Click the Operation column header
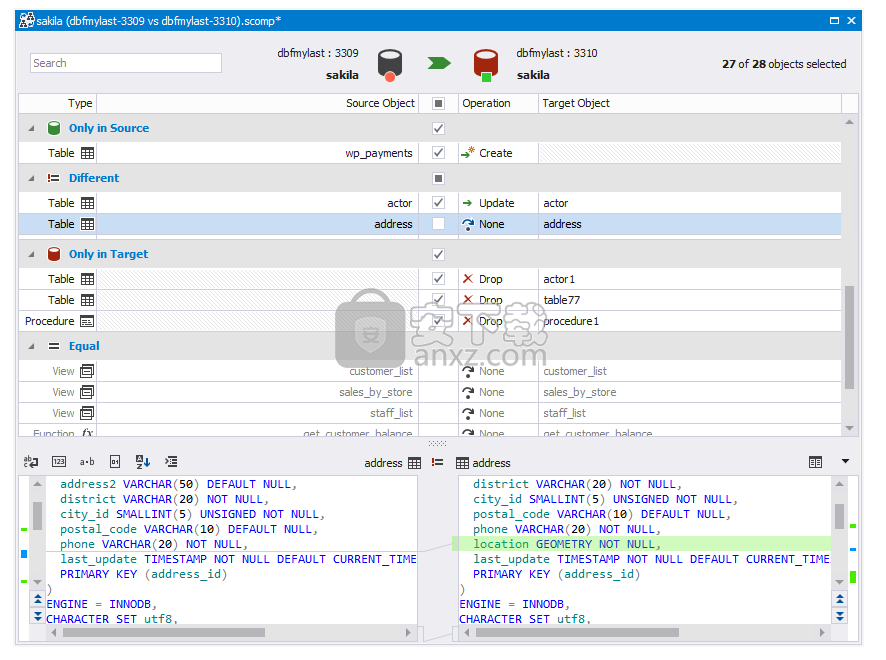Viewport: 886px width, 660px height. click(498, 103)
